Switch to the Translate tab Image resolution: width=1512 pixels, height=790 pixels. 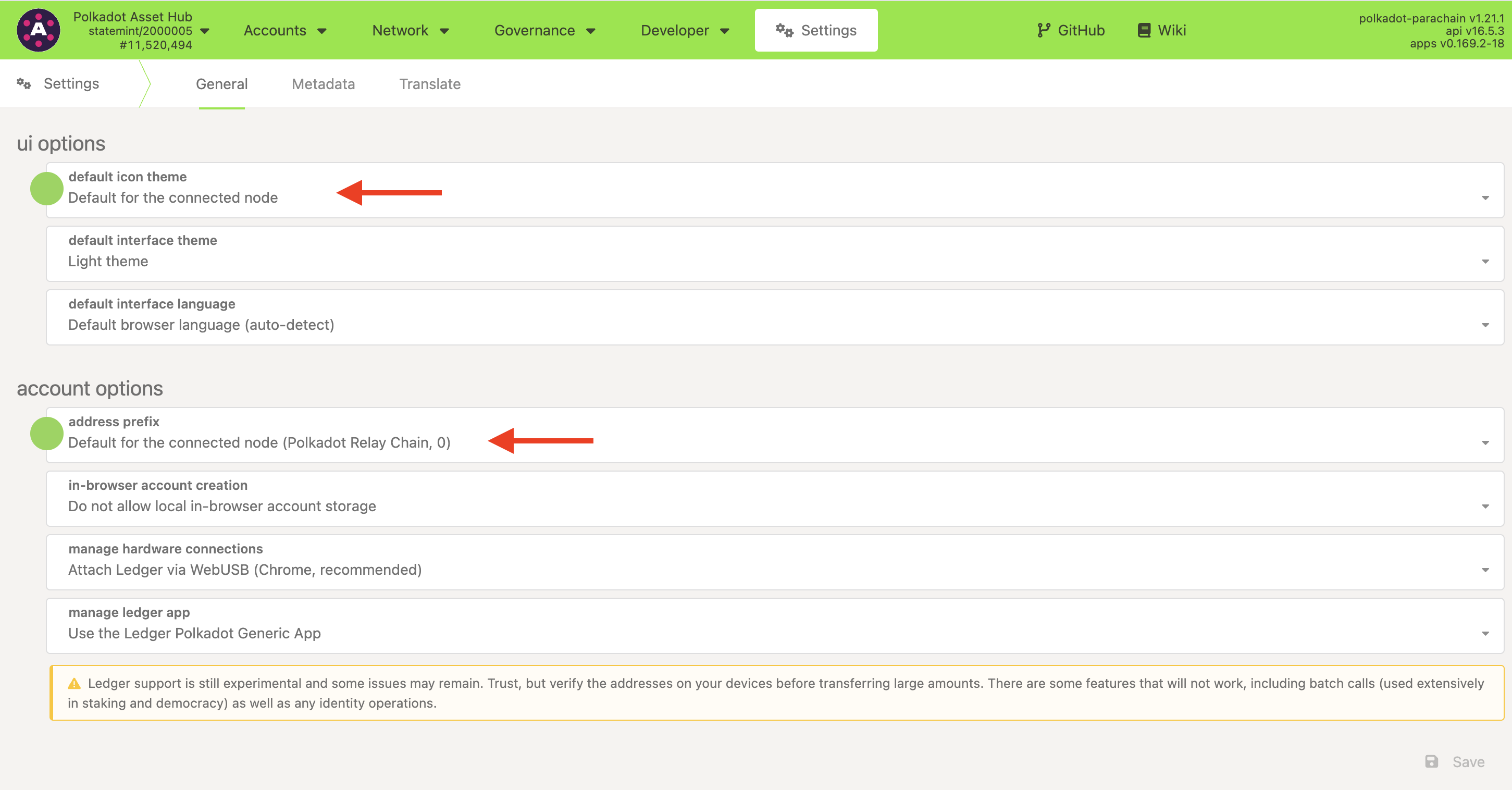tap(430, 84)
